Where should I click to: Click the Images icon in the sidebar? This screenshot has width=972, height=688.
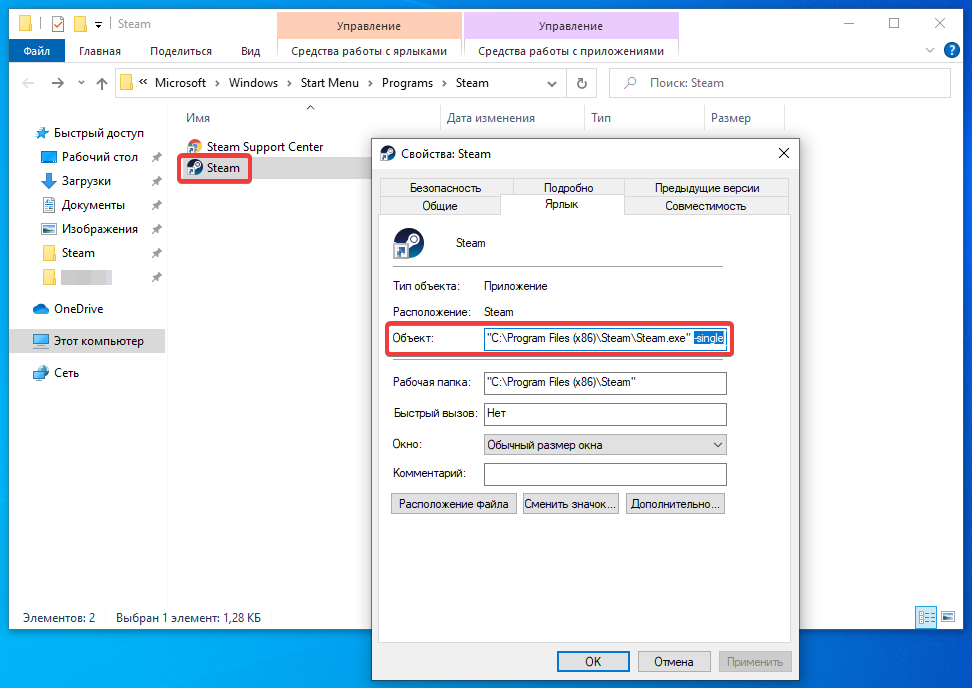[49, 229]
